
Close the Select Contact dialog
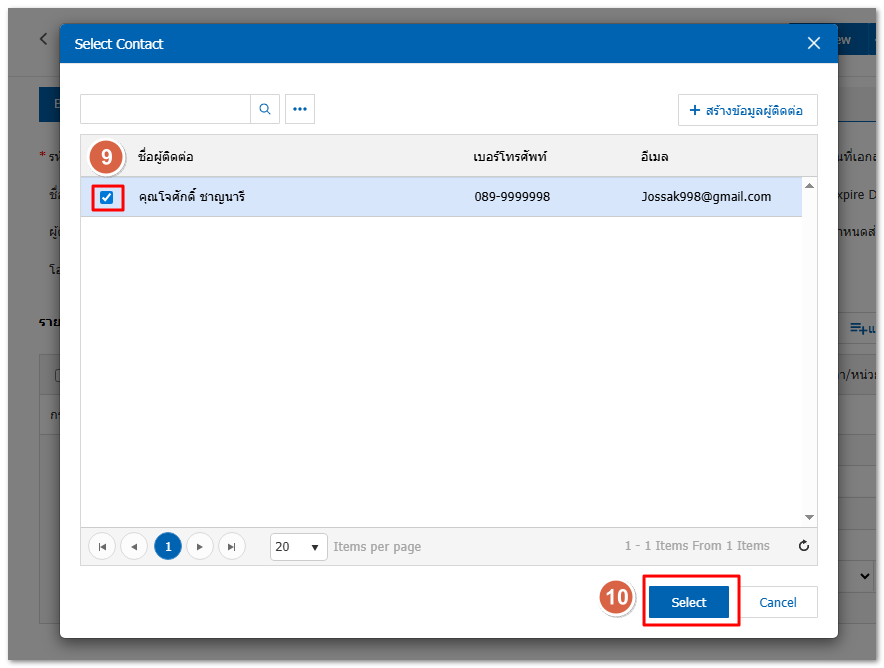pos(814,43)
